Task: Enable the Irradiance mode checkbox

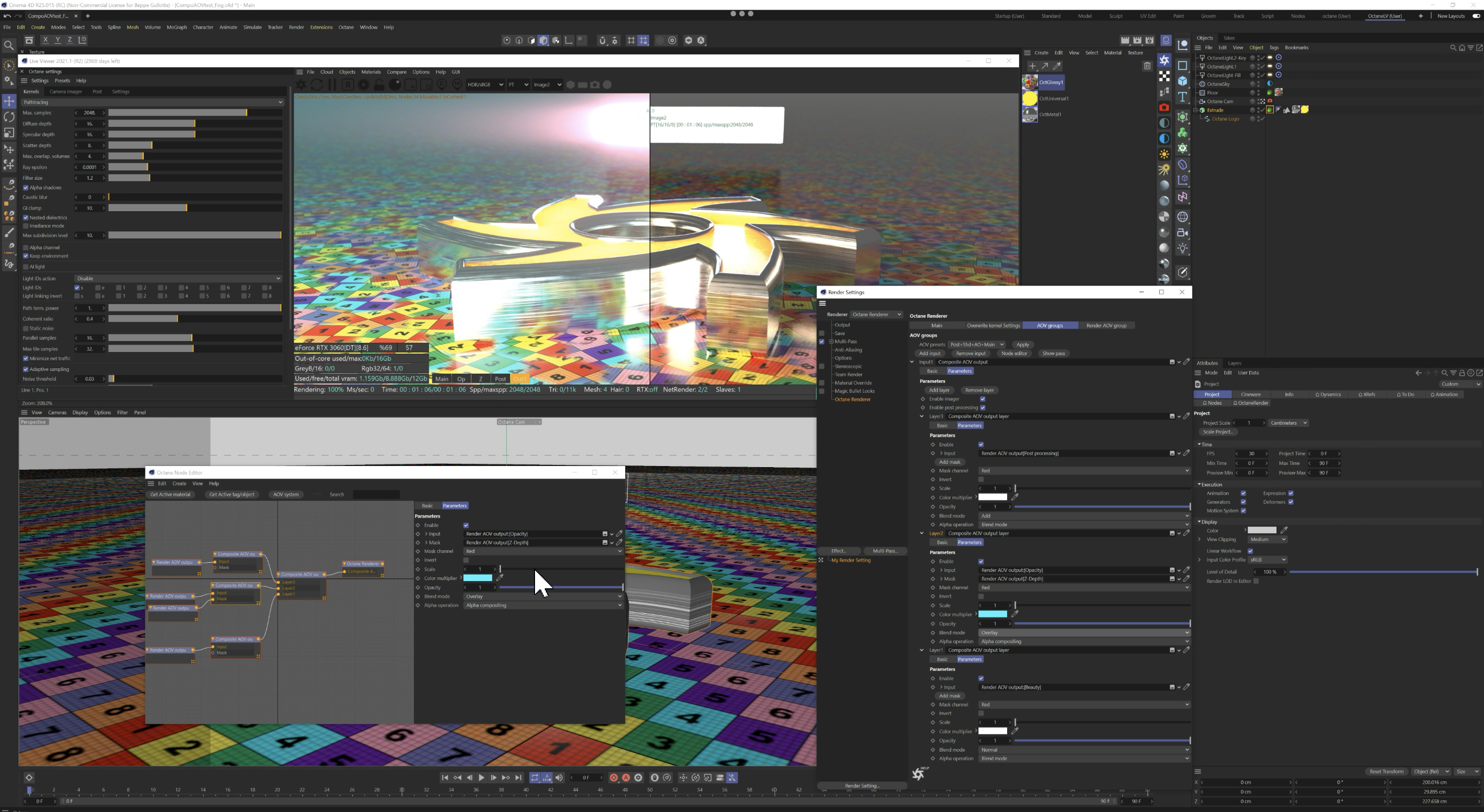Action: click(26, 226)
